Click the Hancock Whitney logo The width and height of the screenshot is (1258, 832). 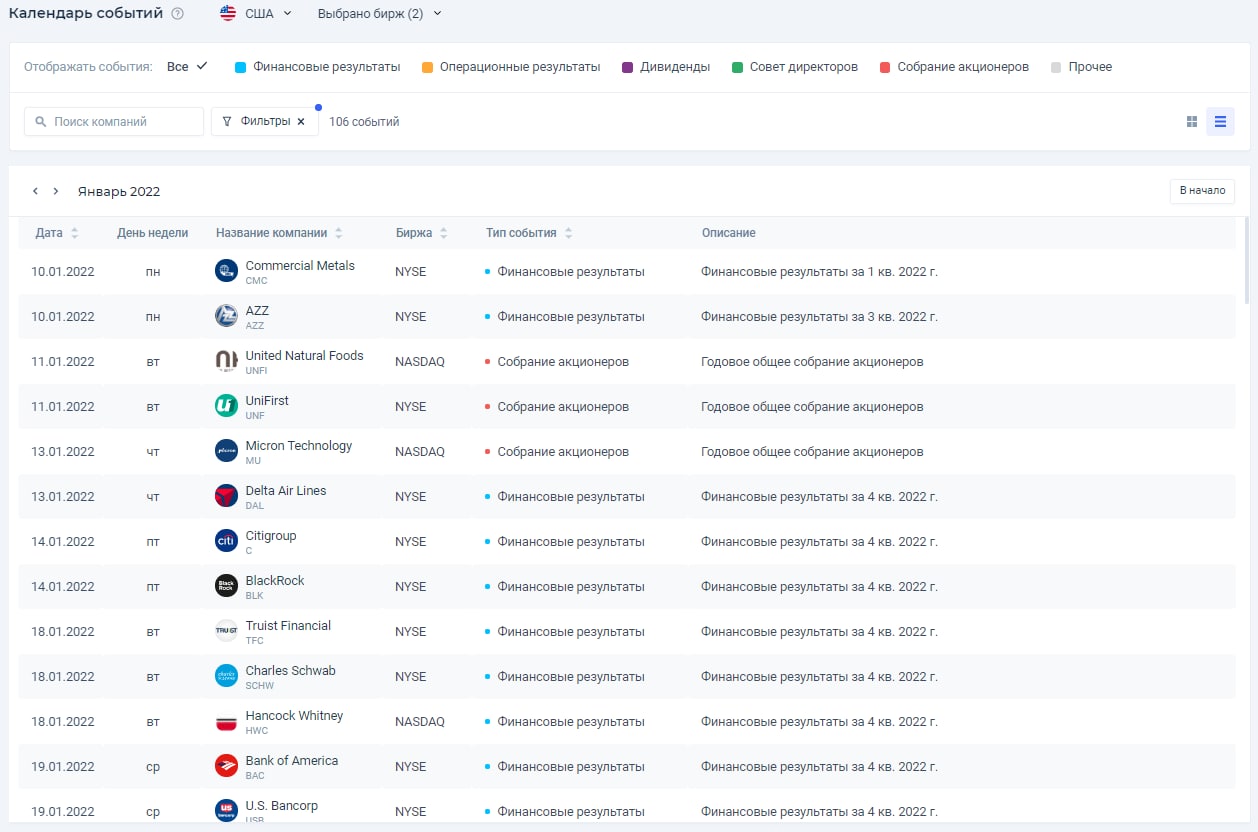pyautogui.click(x=227, y=721)
